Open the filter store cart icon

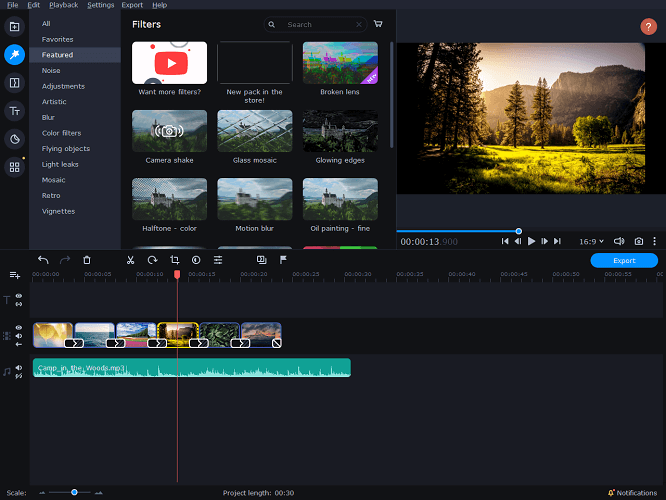(x=378, y=24)
